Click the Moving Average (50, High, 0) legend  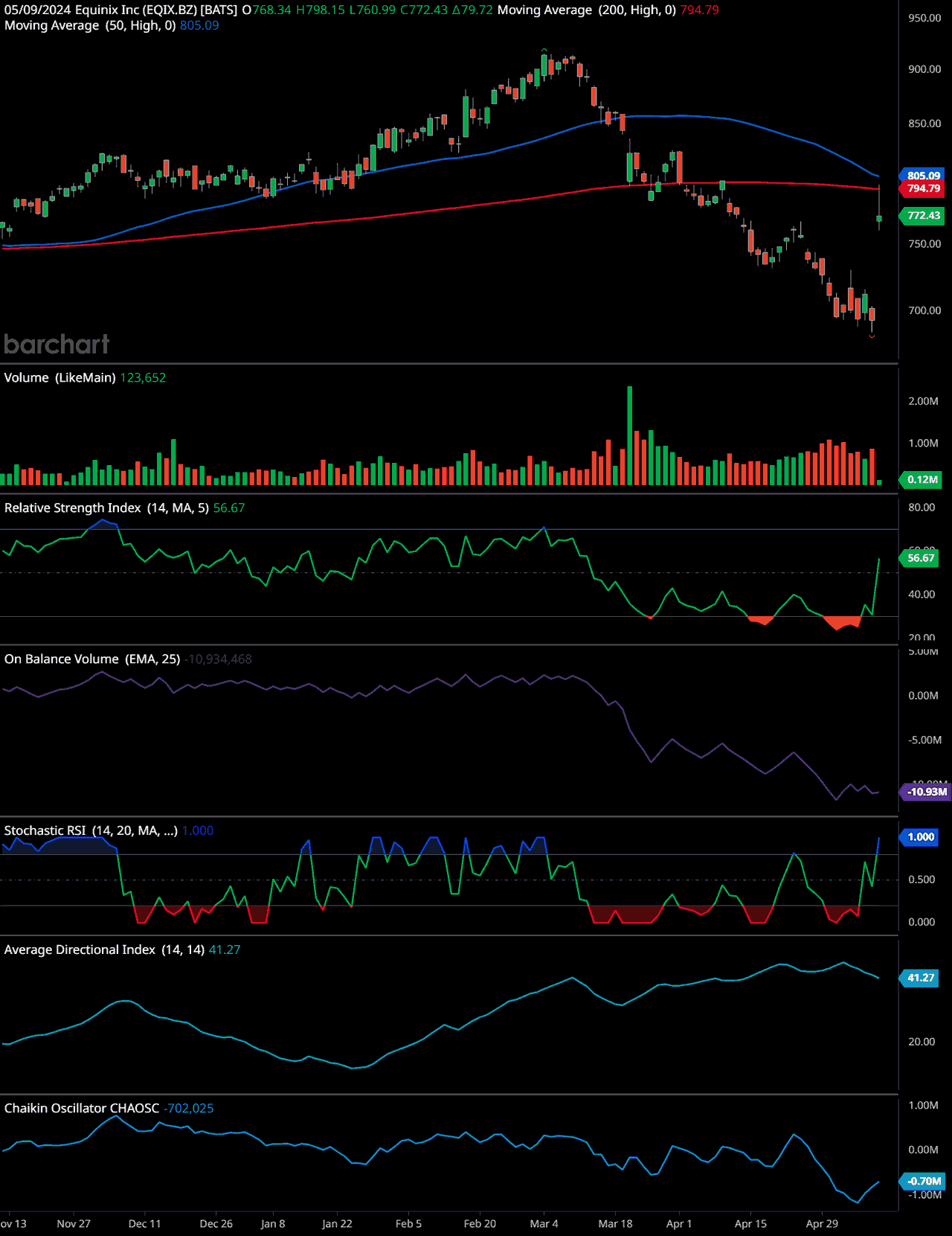[90, 25]
